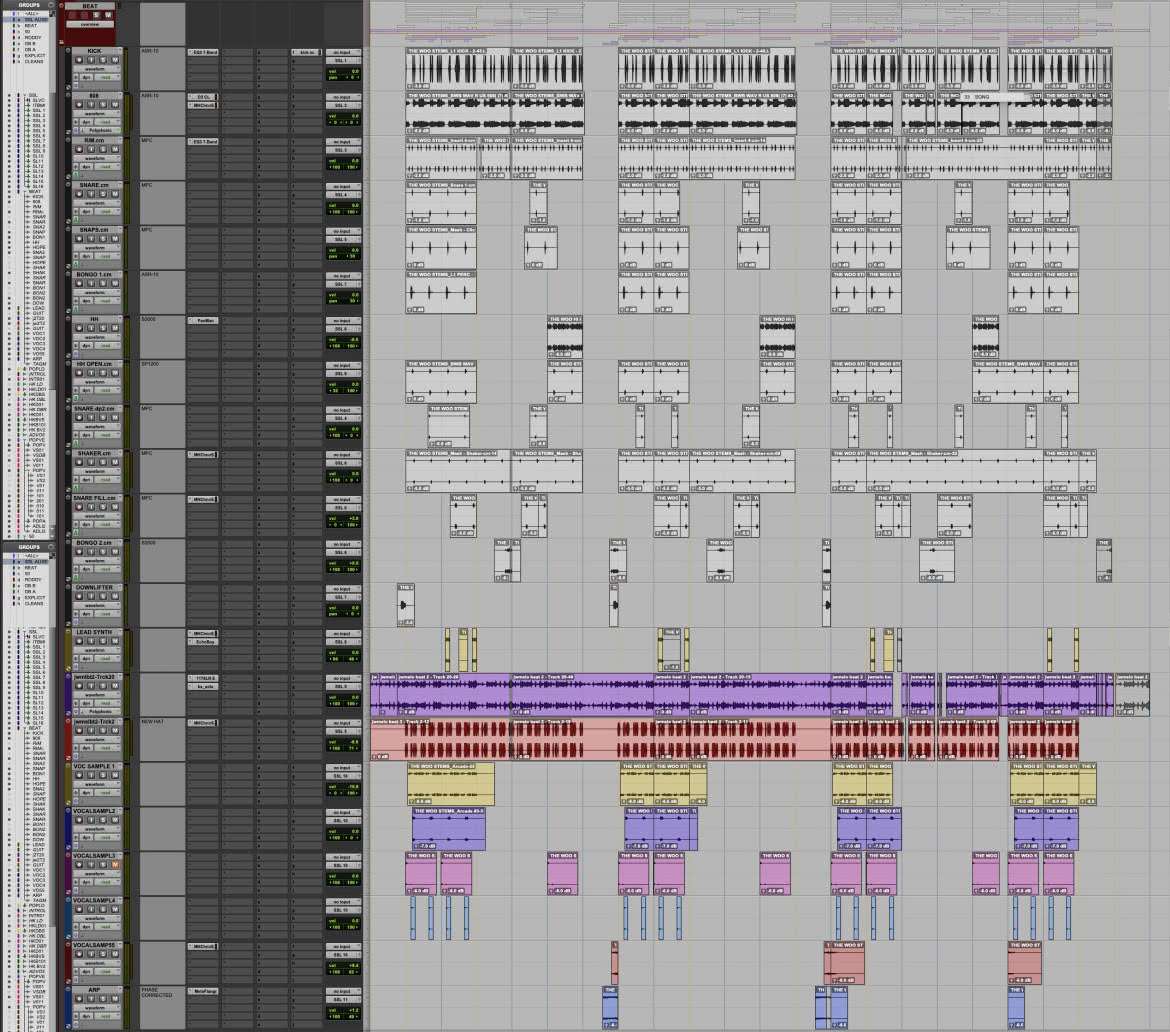The width and height of the screenshot is (1170, 1032).
Task: Record-enable the 808 track
Action: coord(79,104)
